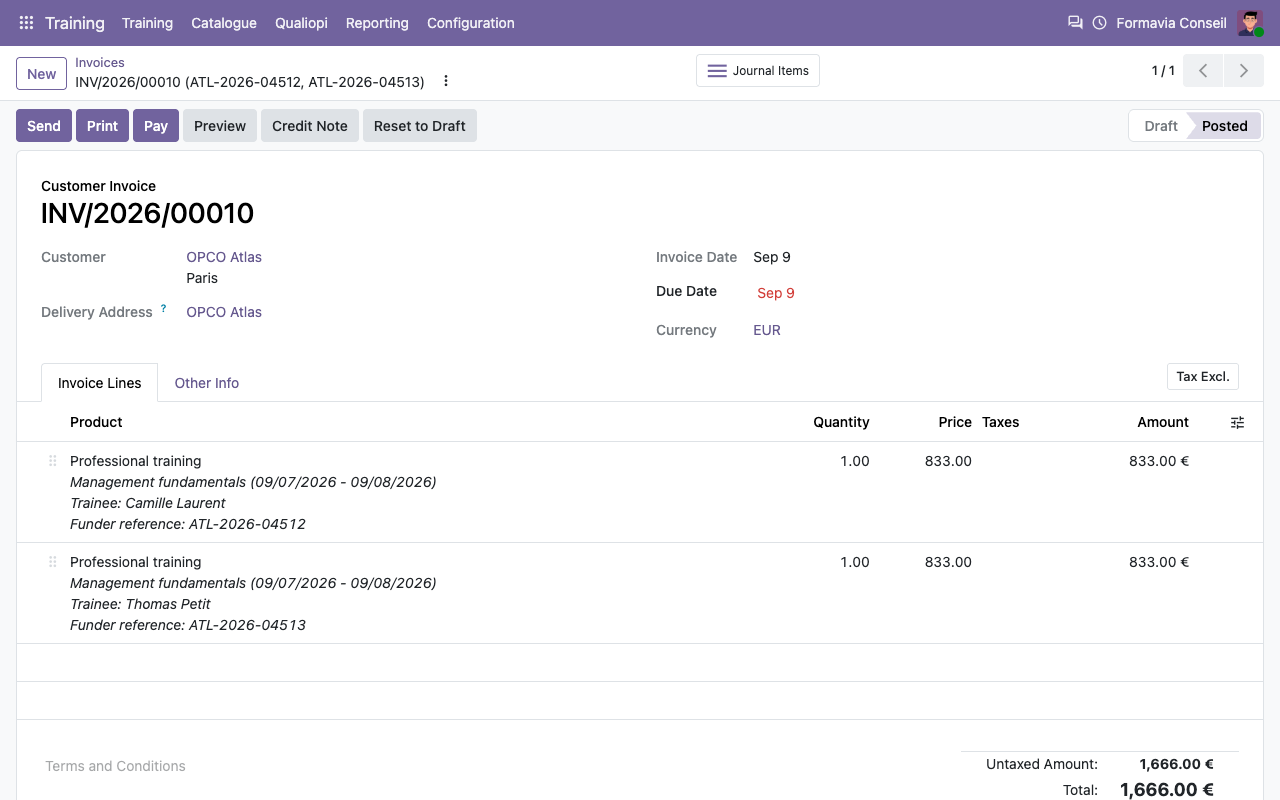Open the Qualiopi menu

[x=301, y=23]
